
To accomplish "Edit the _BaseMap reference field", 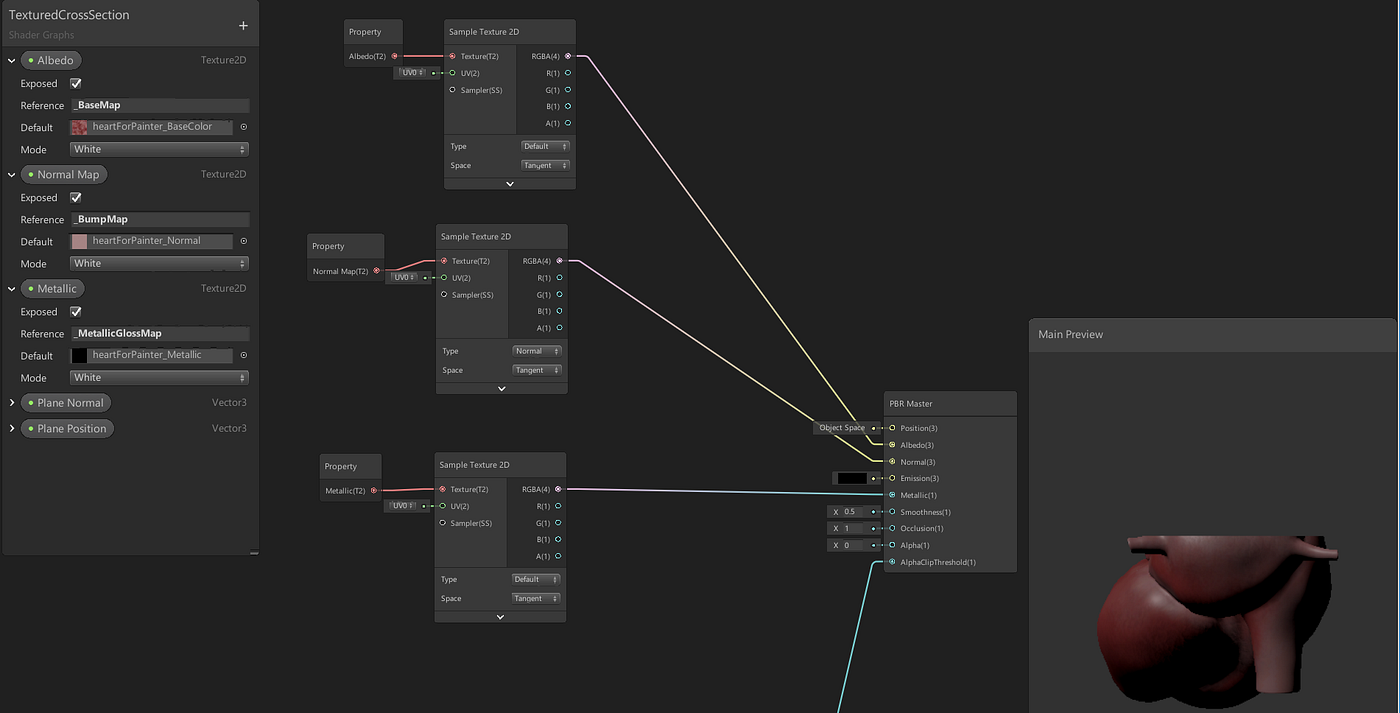I will pyautogui.click(x=159, y=105).
